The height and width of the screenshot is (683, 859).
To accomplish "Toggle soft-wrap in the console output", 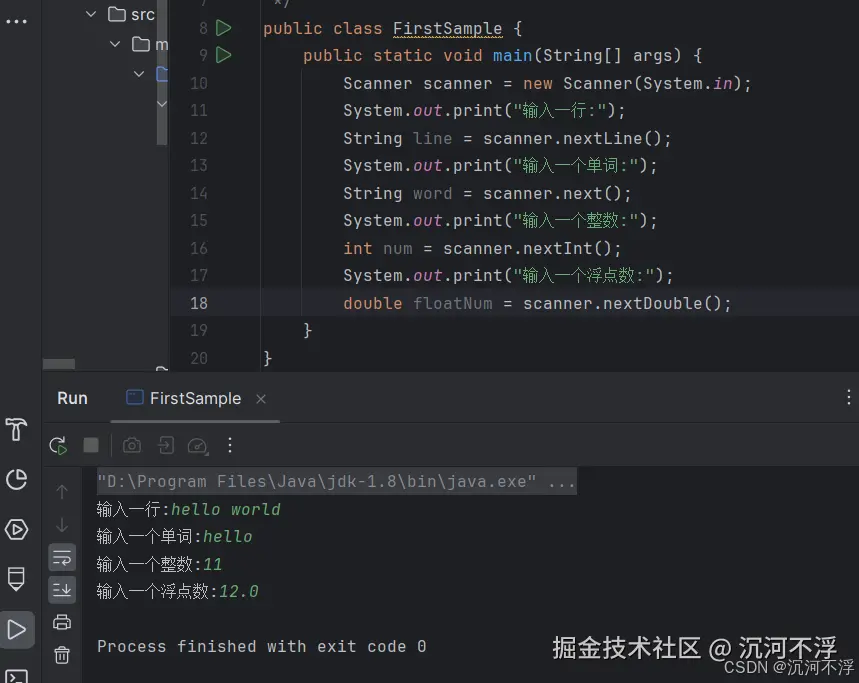I will click(62, 557).
